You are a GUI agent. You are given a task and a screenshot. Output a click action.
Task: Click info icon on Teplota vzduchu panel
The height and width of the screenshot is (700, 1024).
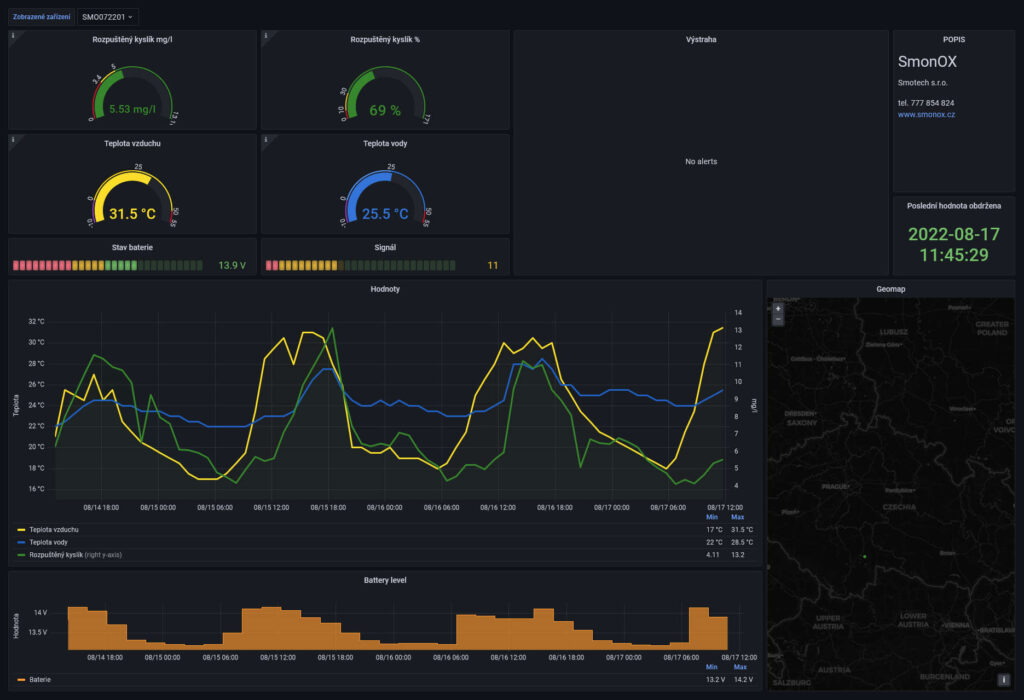click(13, 140)
